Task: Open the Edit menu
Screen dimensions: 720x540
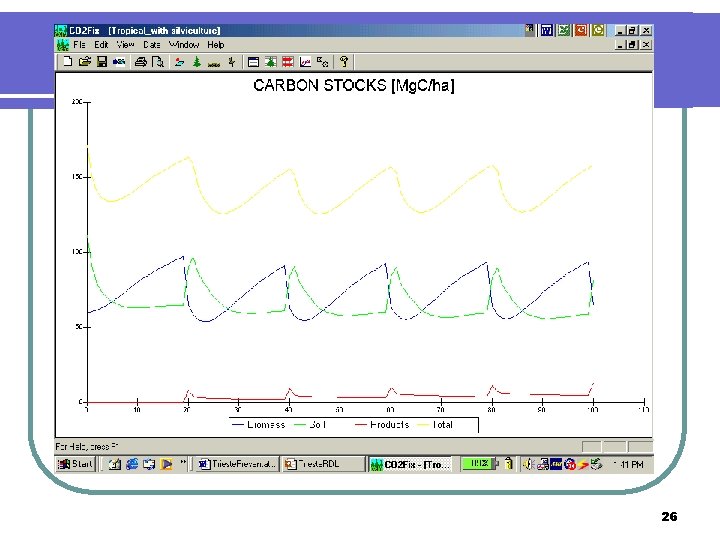Action: point(101,45)
